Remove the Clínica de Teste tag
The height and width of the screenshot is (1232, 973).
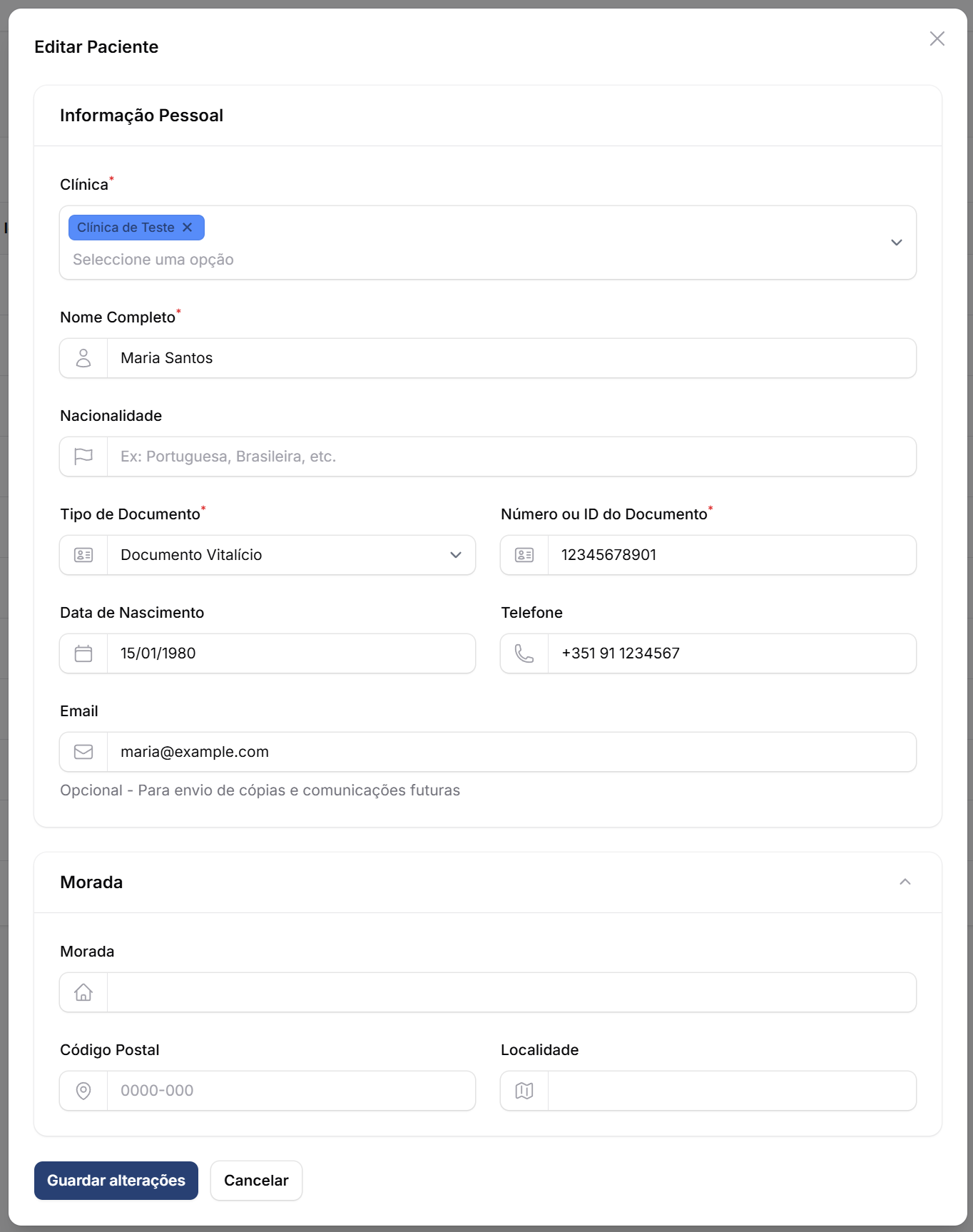188,228
